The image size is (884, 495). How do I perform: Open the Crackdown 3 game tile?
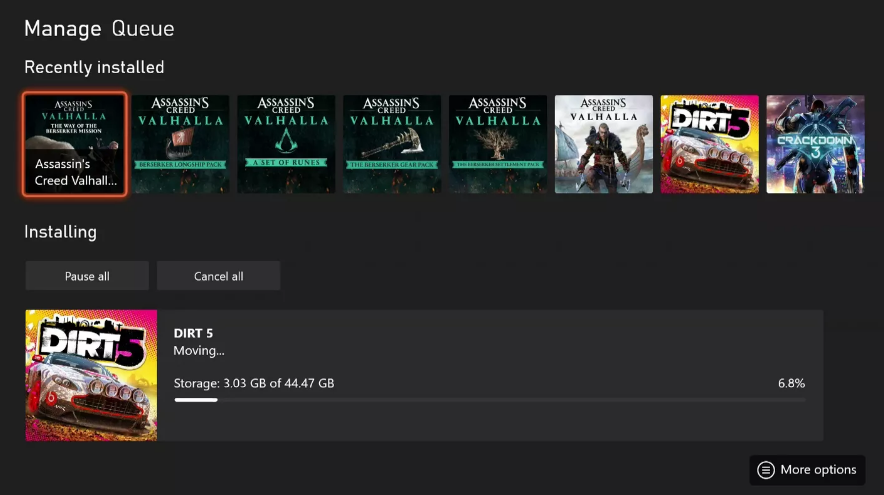[815, 144]
